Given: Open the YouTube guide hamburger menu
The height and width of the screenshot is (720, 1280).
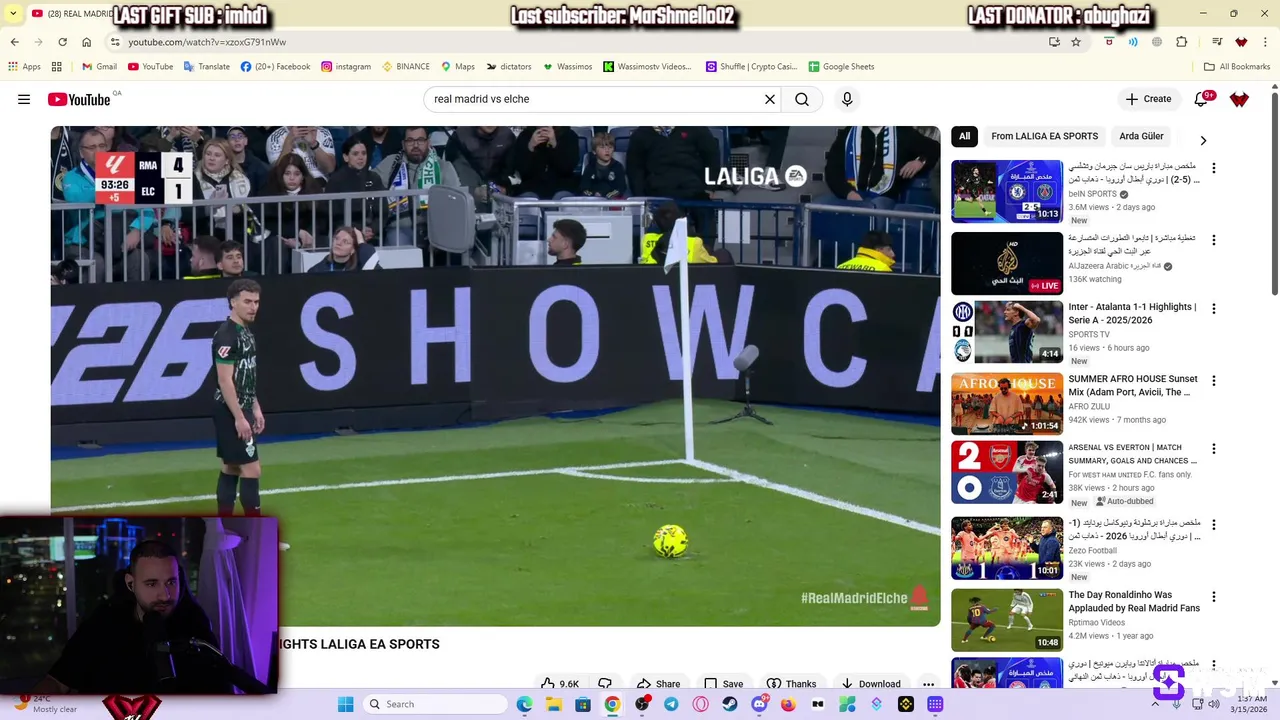Looking at the screenshot, I should click(x=24, y=99).
